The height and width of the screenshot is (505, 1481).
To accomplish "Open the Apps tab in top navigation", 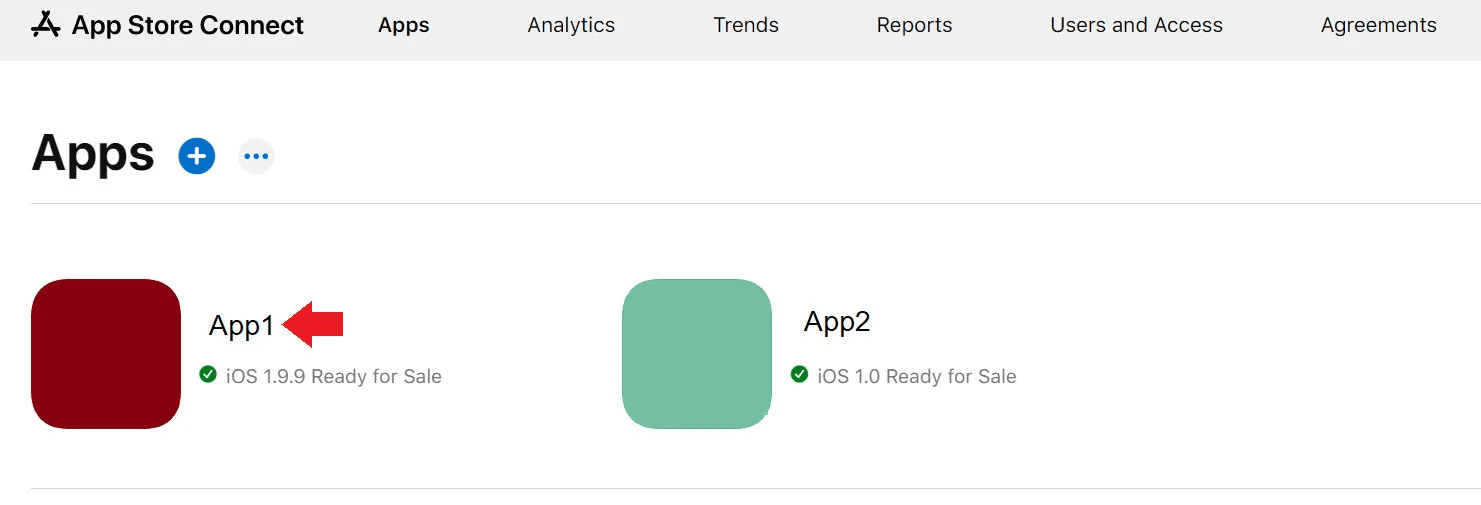I will coord(404,25).
